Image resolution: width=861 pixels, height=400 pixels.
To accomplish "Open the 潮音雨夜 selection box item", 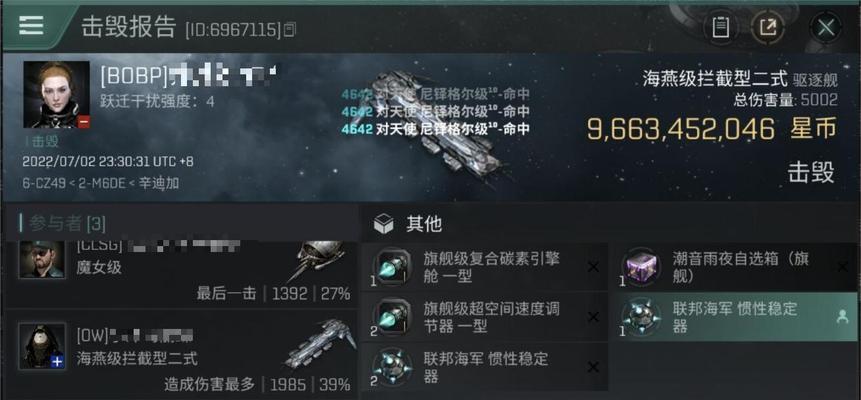I will tap(736, 267).
